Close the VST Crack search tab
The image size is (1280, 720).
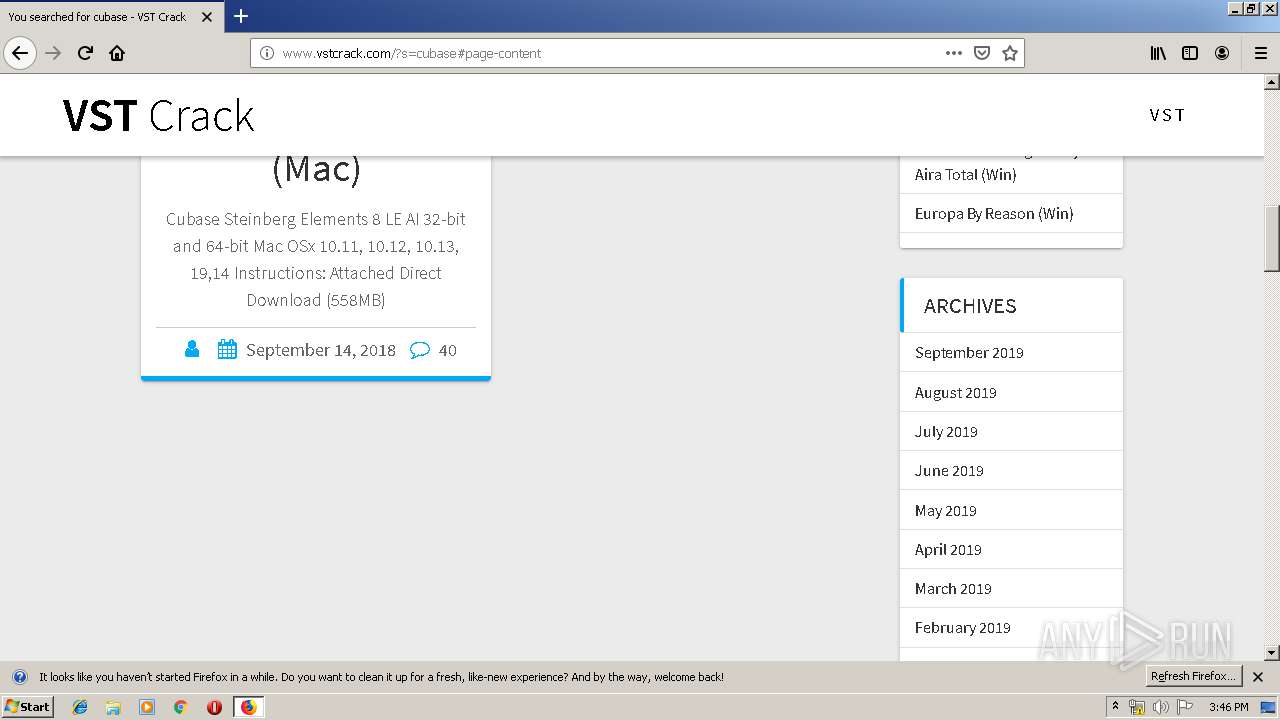pyautogui.click(x=206, y=17)
